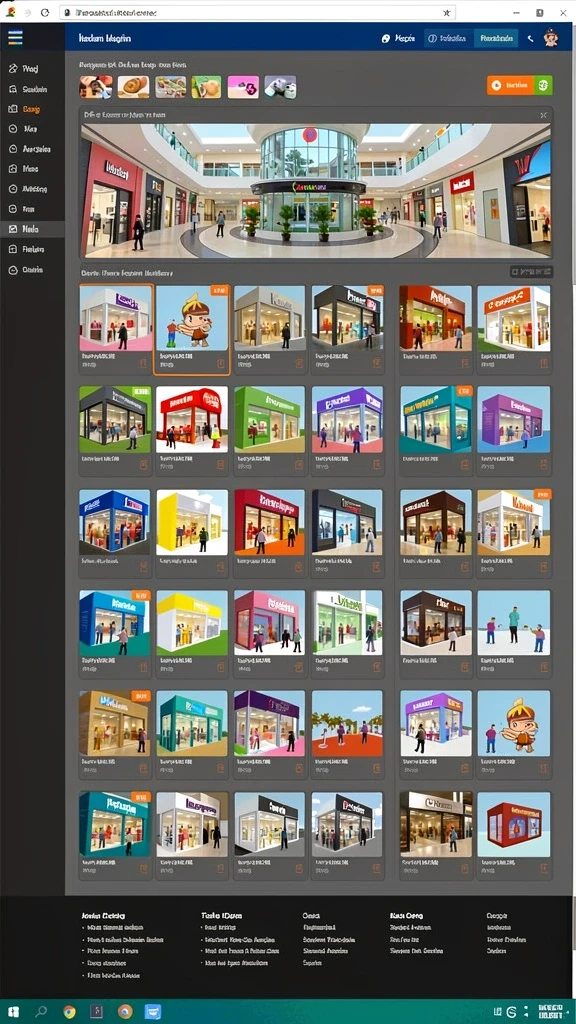Screen dimensions: 576x1024
Task: Open the first Chrome icon in the taskbar
Action: (x=69, y=1012)
